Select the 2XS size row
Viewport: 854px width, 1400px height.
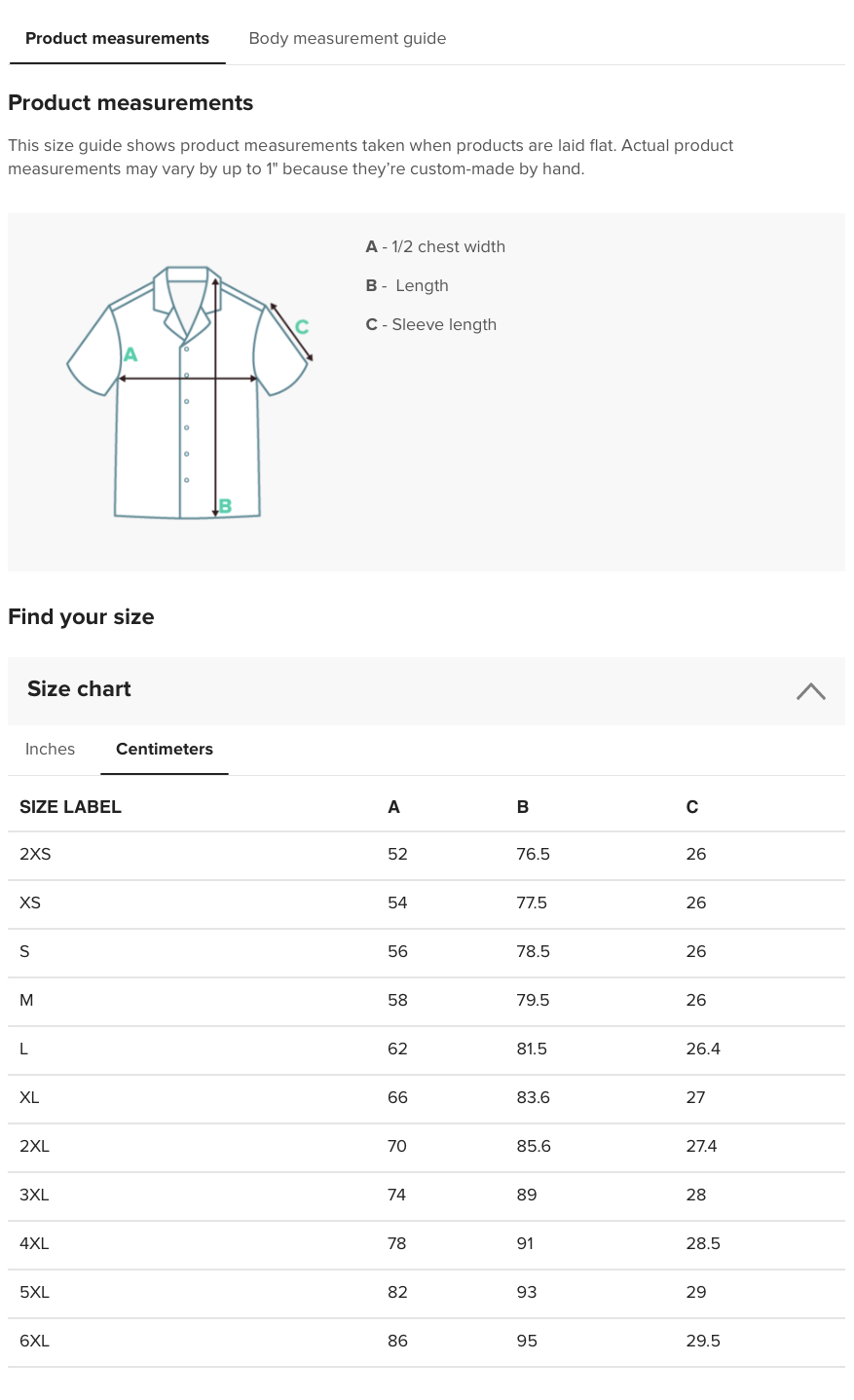[x=35, y=855]
